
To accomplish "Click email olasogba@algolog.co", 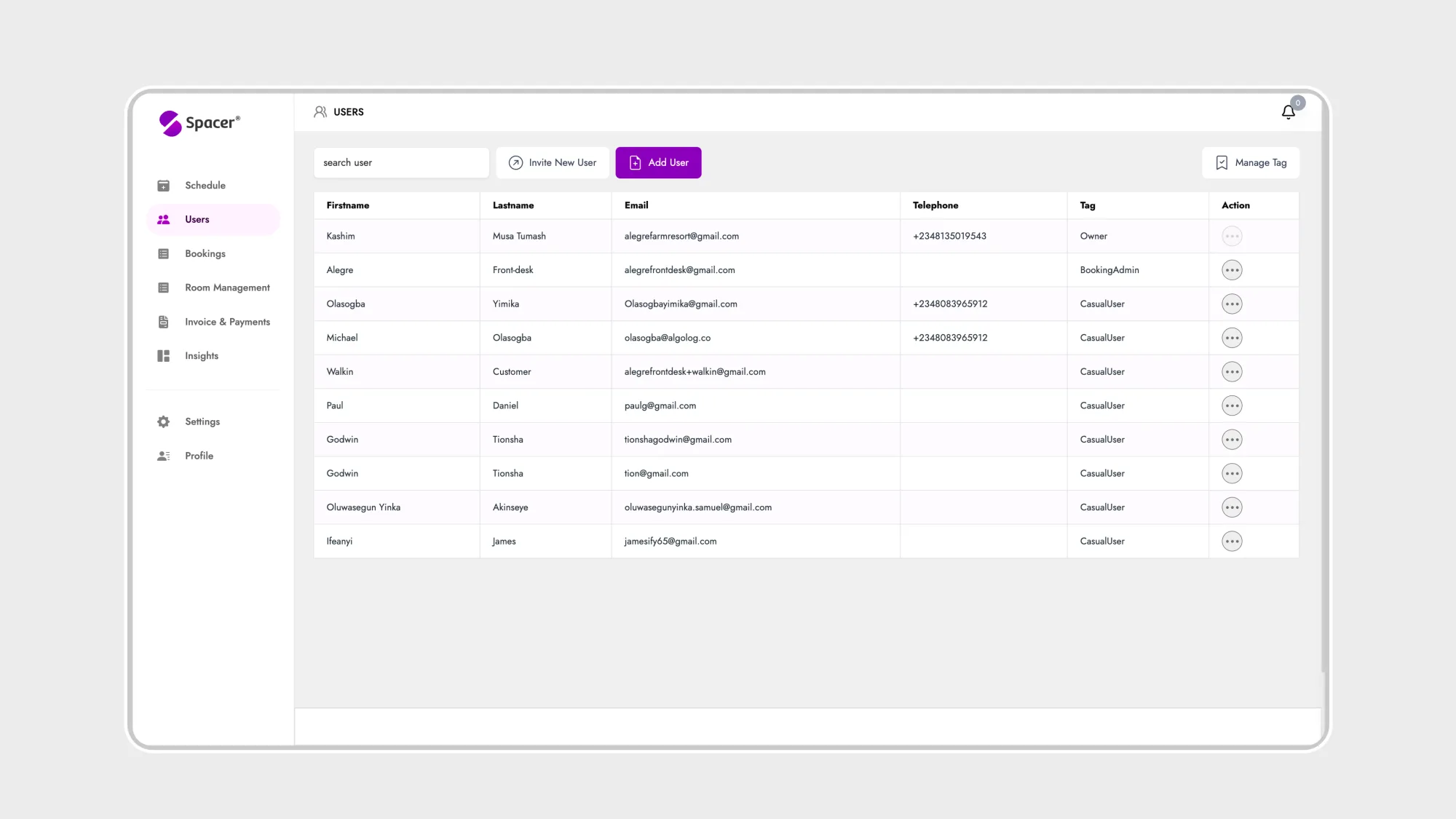I will coord(668,338).
